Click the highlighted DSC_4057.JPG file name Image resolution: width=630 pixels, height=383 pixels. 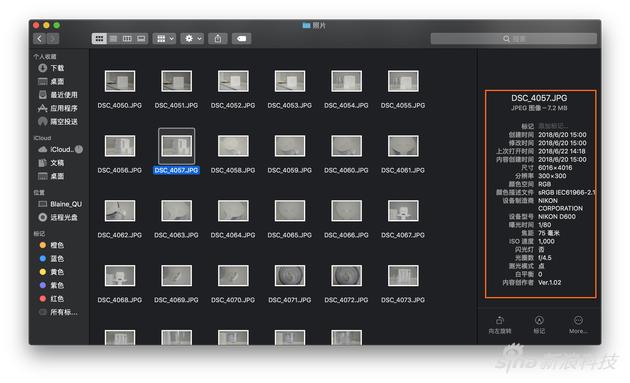(176, 170)
